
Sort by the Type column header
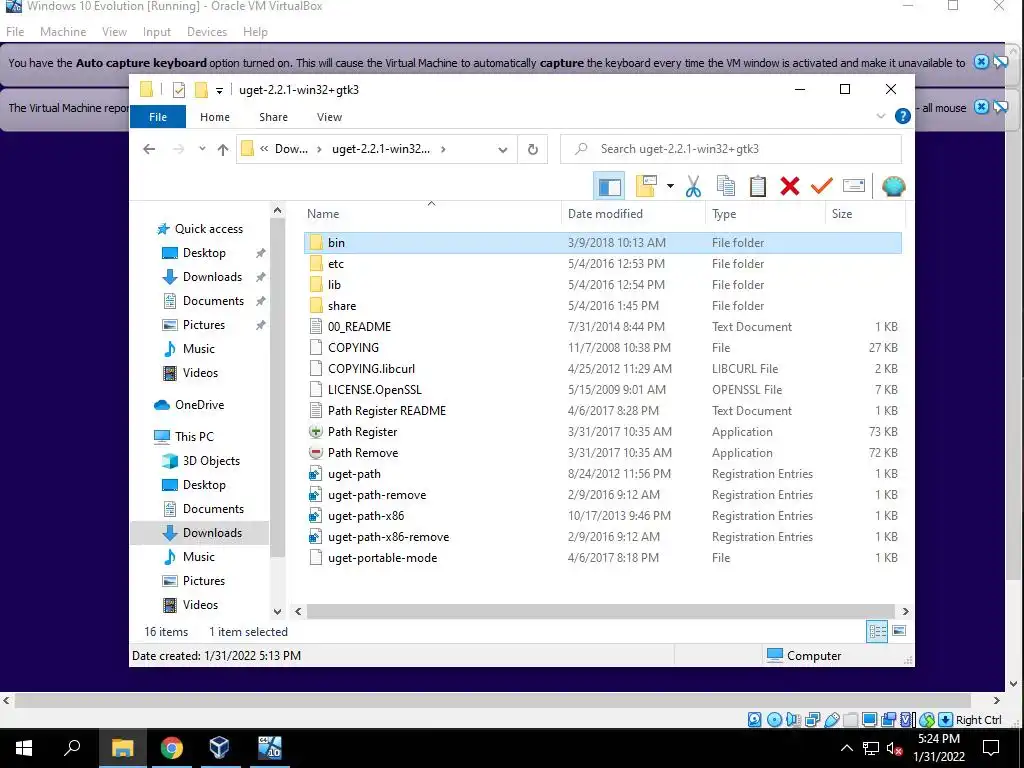[724, 214]
